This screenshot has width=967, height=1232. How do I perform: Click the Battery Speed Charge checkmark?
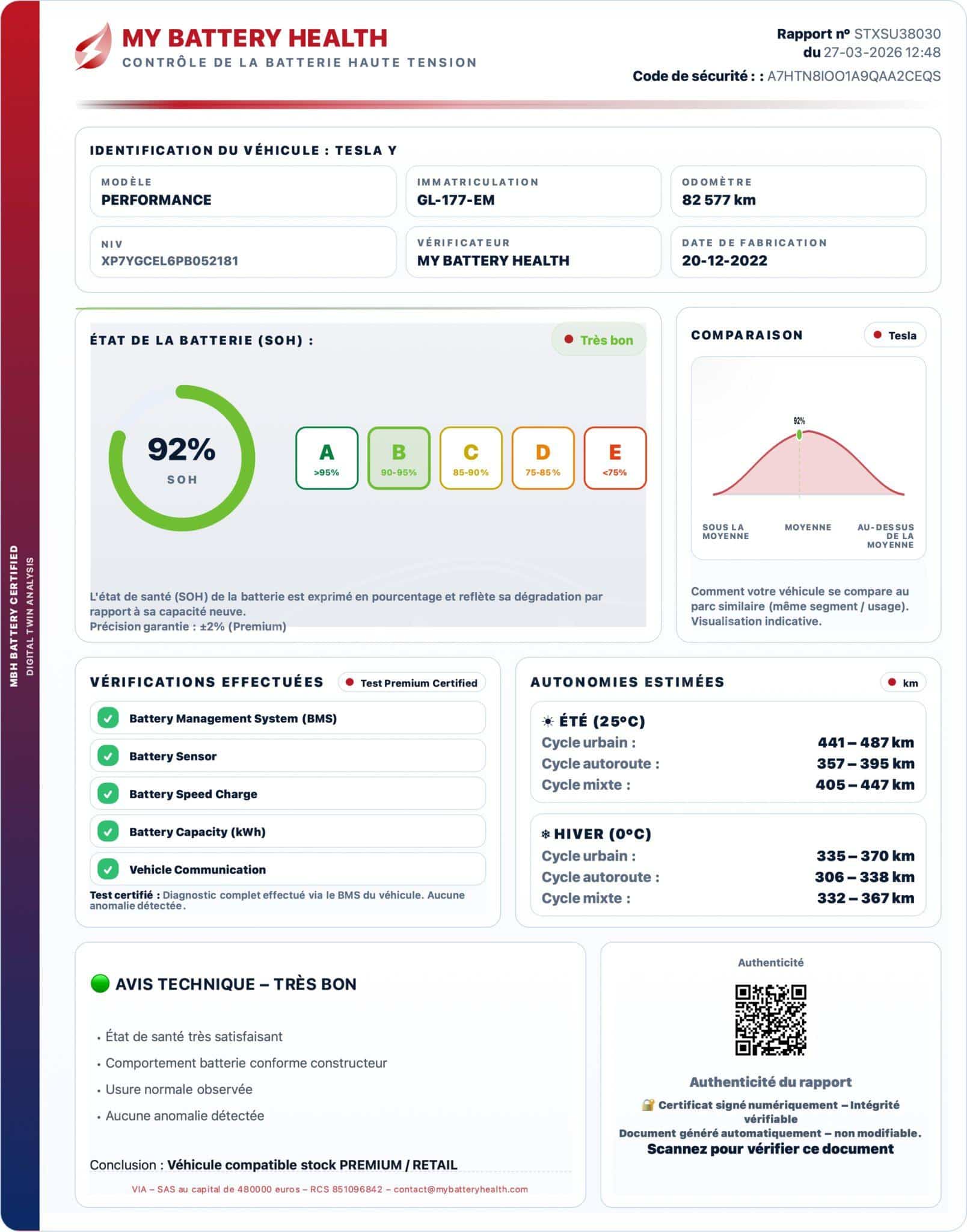(108, 794)
